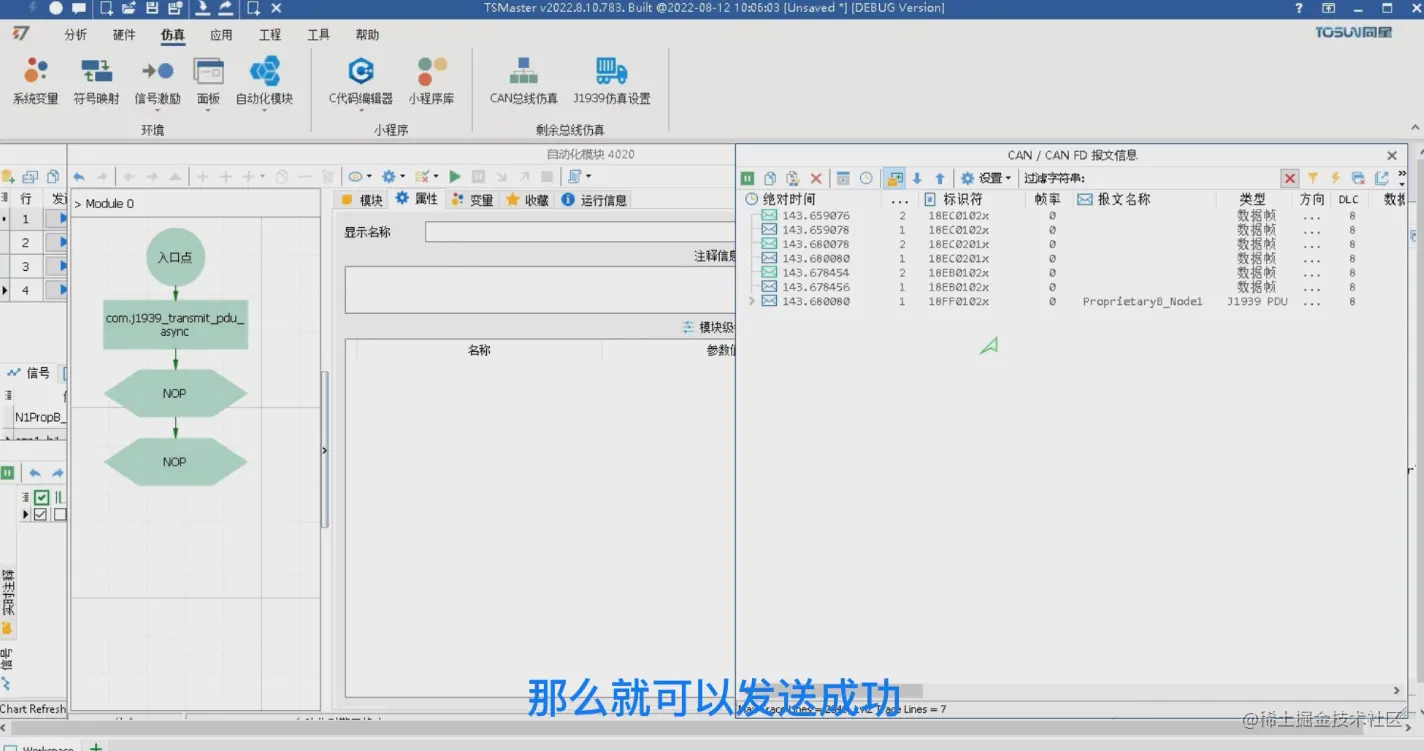The image size is (1424, 751).
Task: Open 小程序库 mini program library
Action: point(431,81)
